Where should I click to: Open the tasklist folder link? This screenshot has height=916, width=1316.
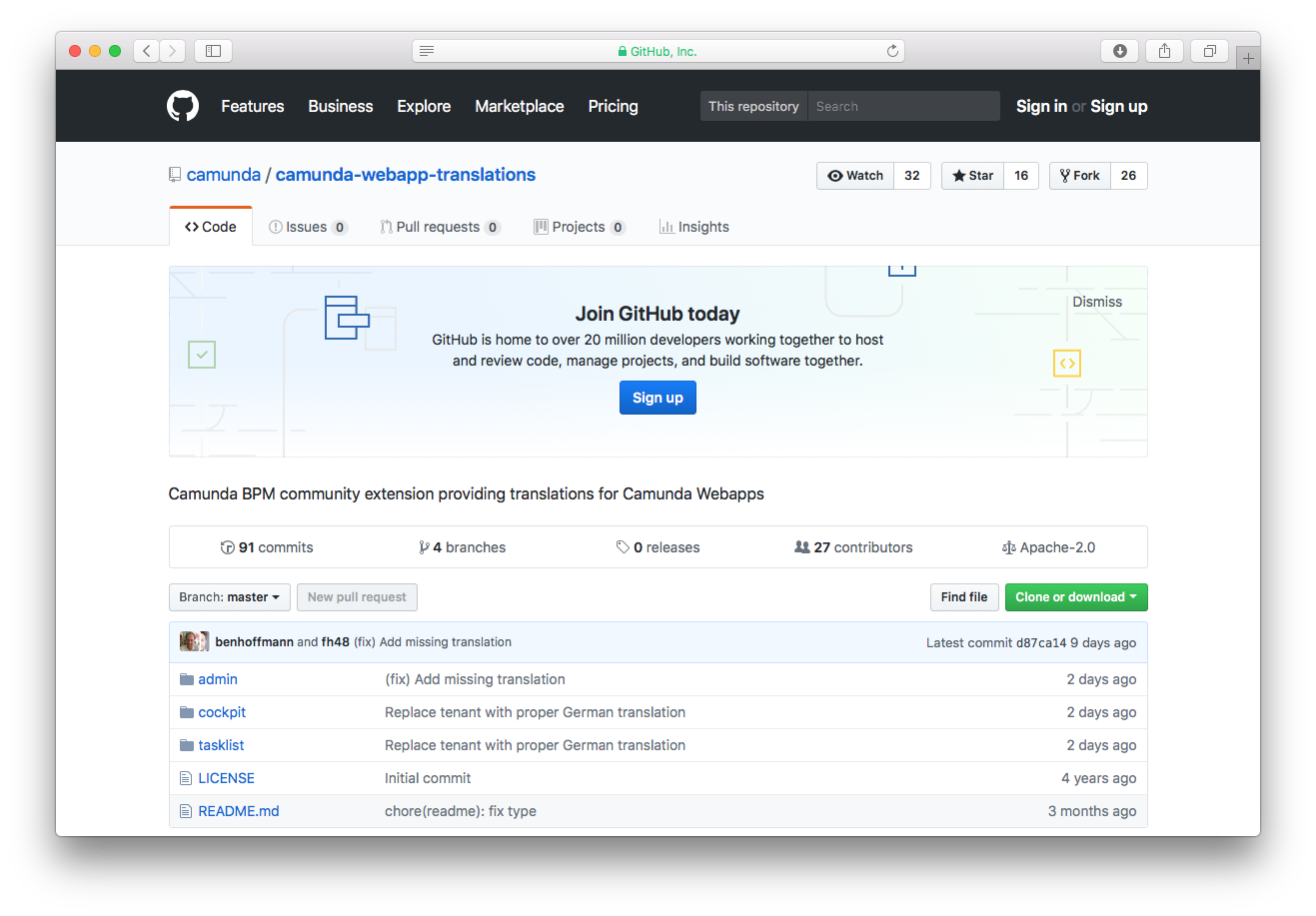coord(221,745)
